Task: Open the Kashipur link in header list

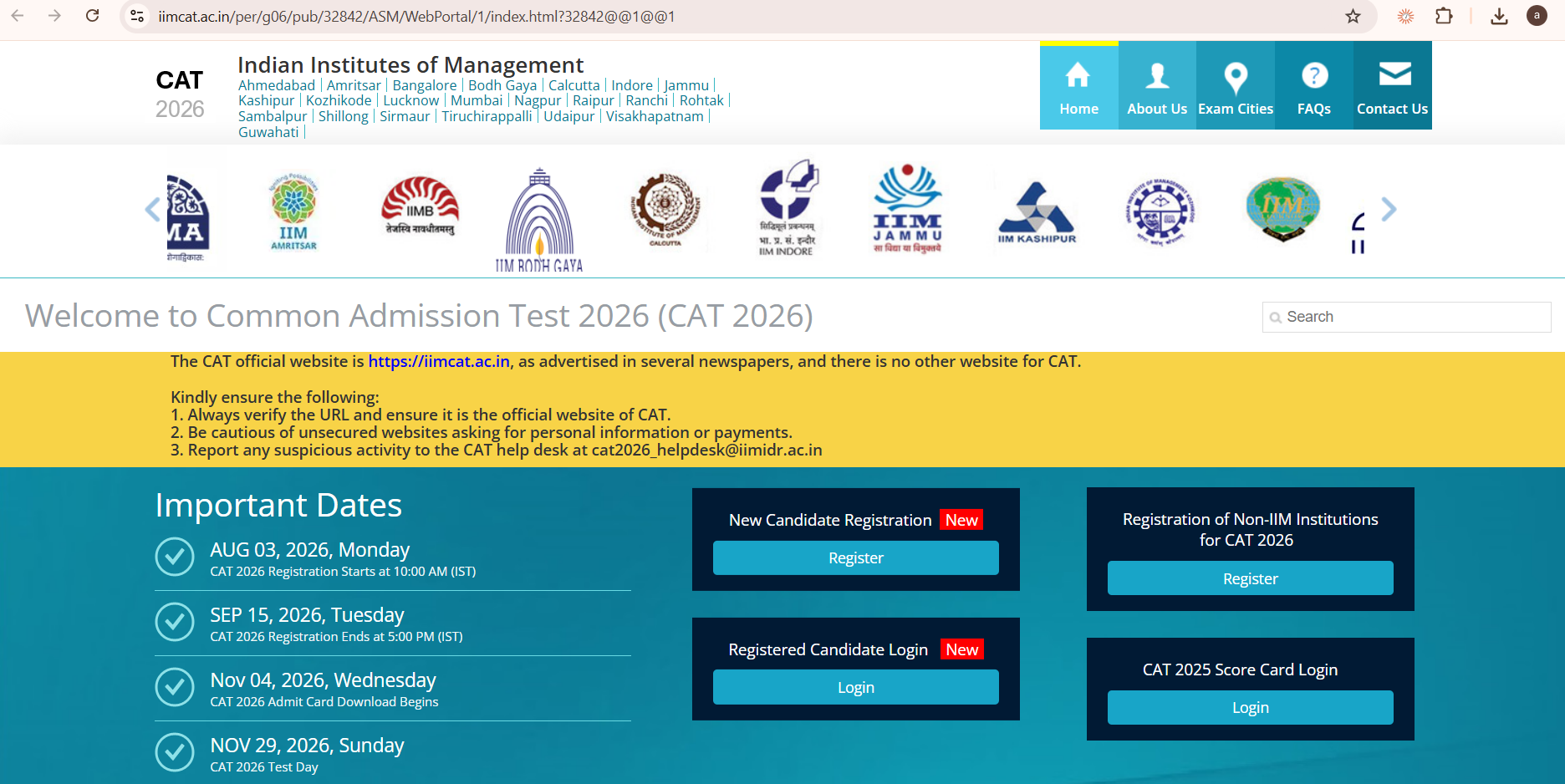Action: click(267, 100)
